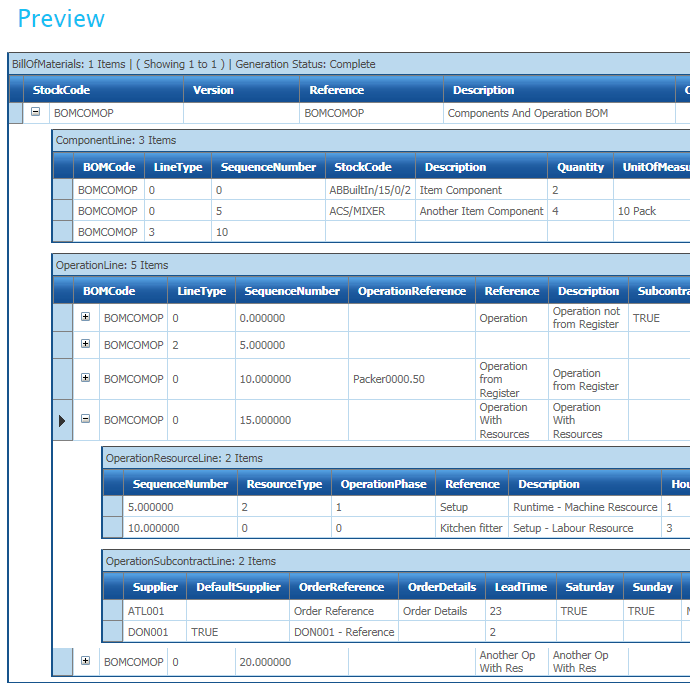Expand operation row with sequence 5.000000

85,344
